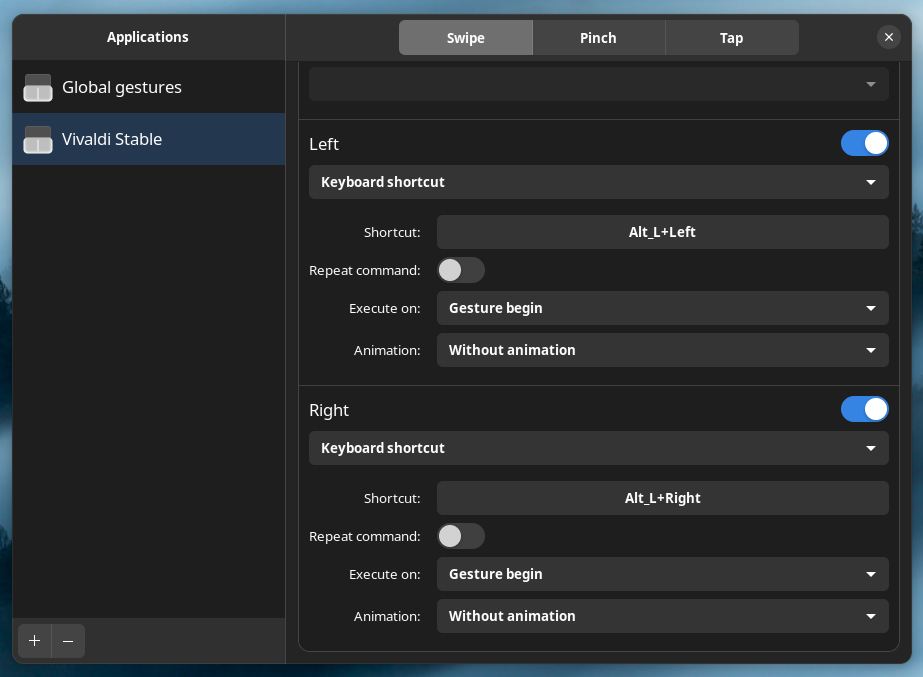The width and height of the screenshot is (923, 677).
Task: Switch to the Pinch tab
Action: (598, 37)
